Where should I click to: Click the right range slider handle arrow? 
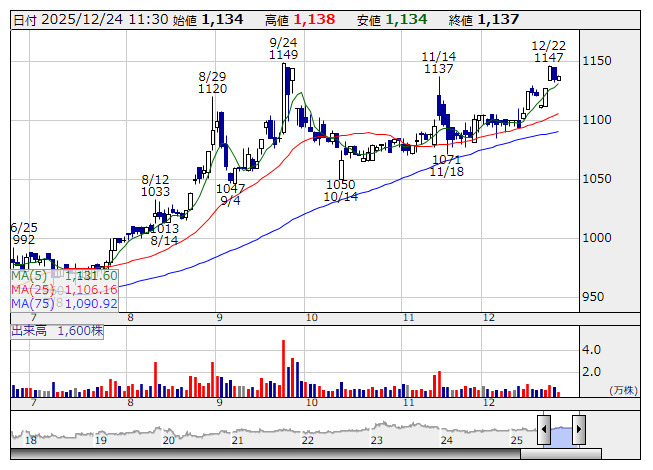579,430
